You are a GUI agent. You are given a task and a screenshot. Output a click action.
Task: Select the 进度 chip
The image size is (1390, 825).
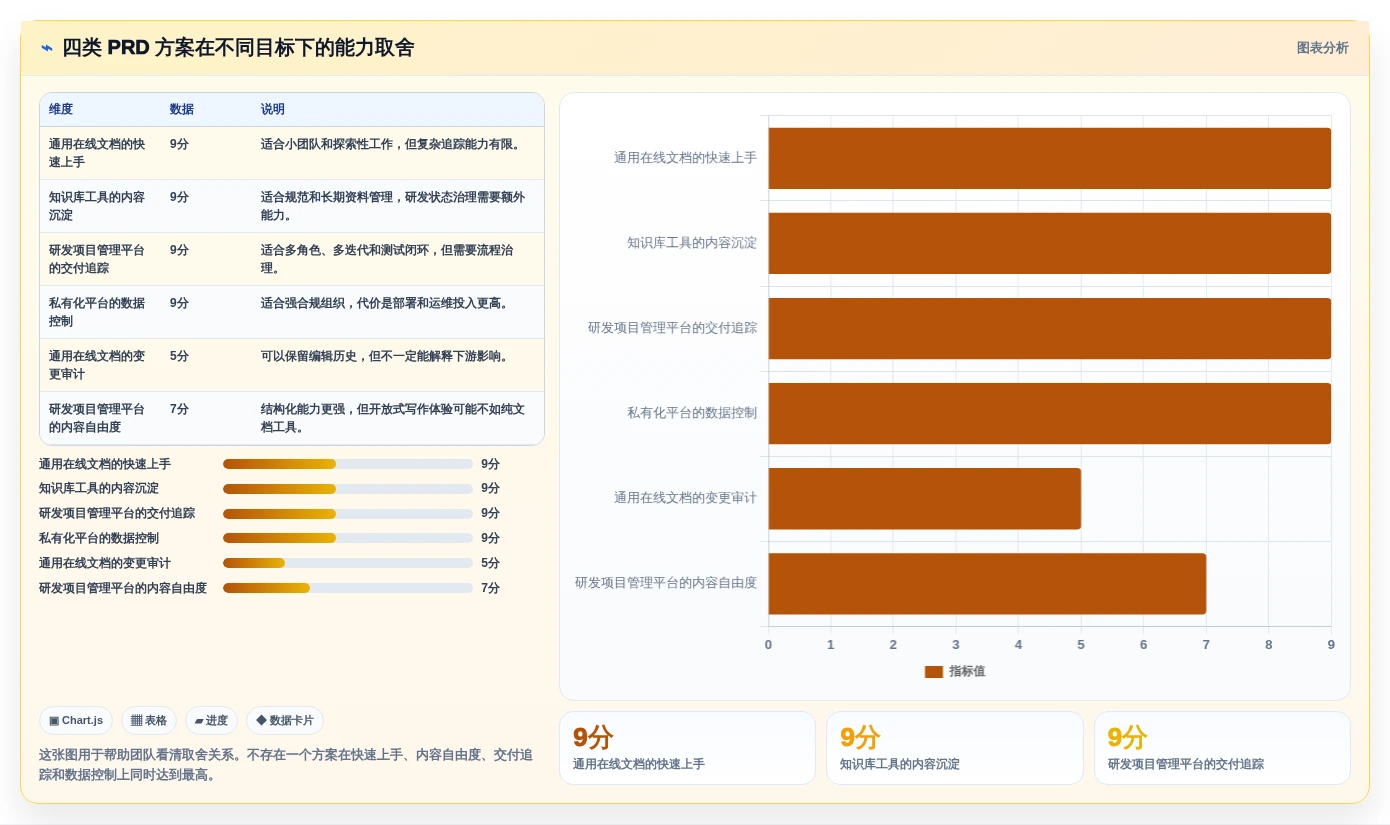[211, 720]
